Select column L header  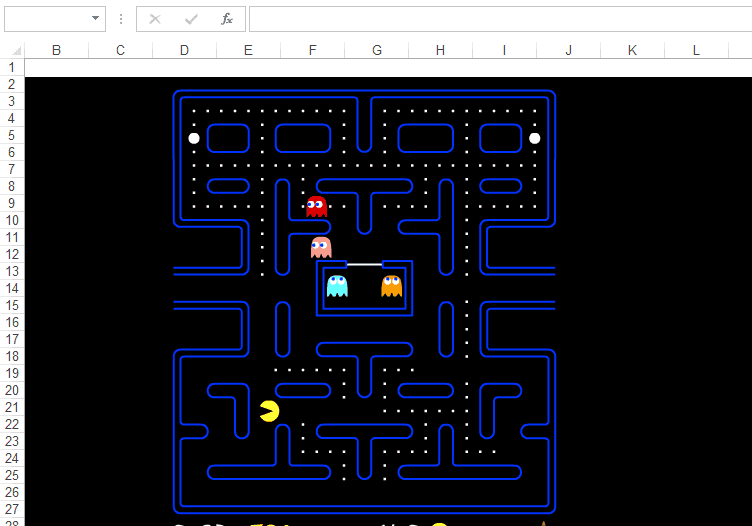point(696,50)
